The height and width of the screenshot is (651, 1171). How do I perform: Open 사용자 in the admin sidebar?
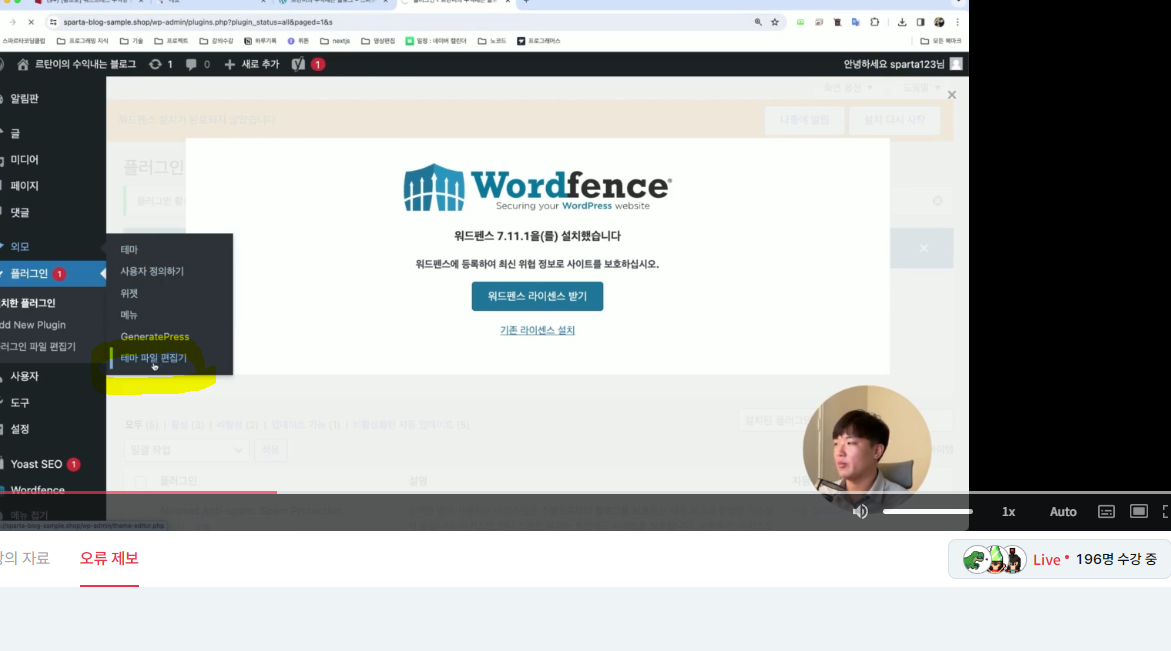tap(24, 376)
